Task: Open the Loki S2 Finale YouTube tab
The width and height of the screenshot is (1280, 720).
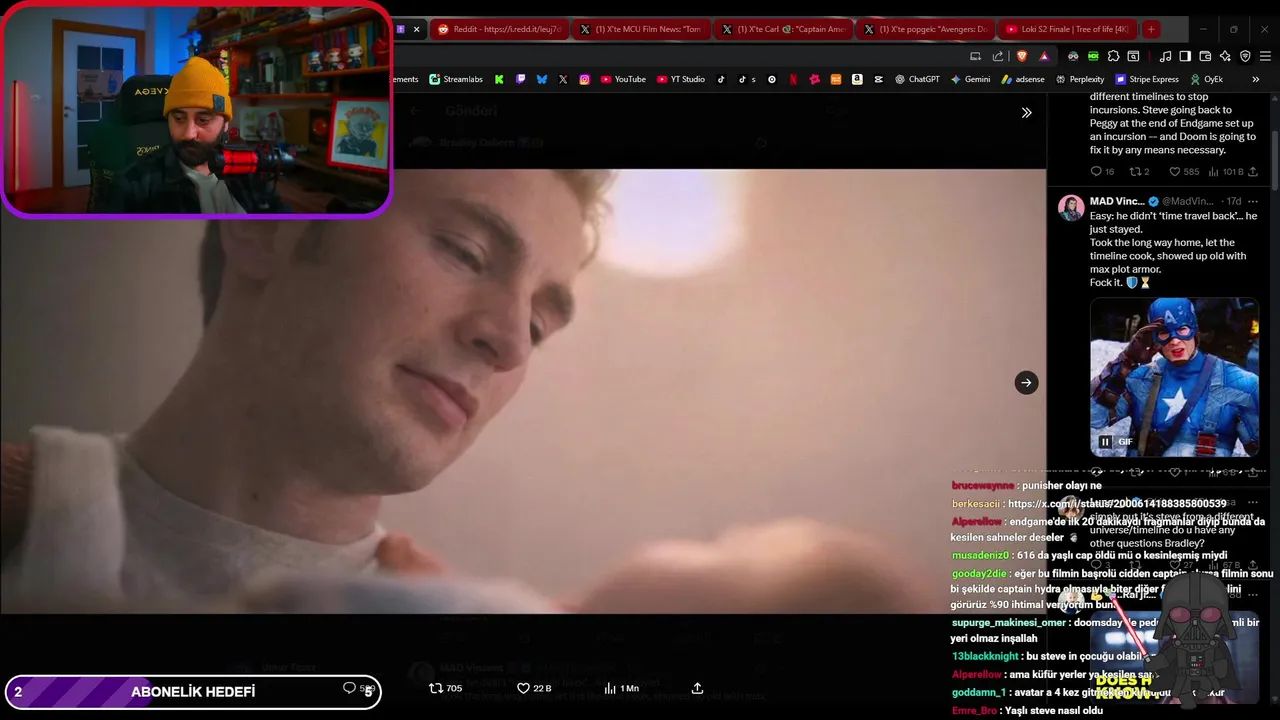Action: pos(1067,29)
